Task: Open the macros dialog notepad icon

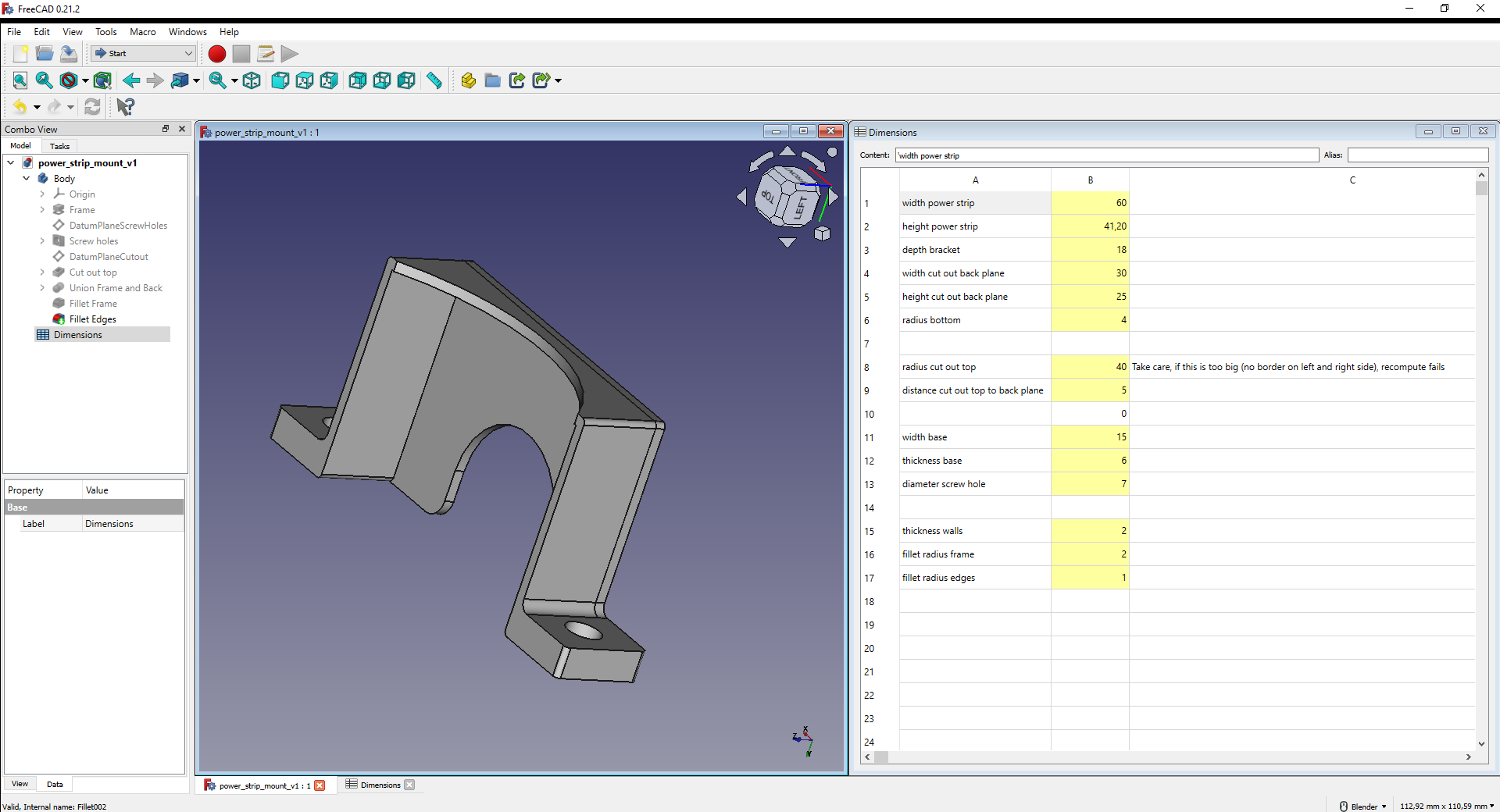Action: (x=266, y=53)
